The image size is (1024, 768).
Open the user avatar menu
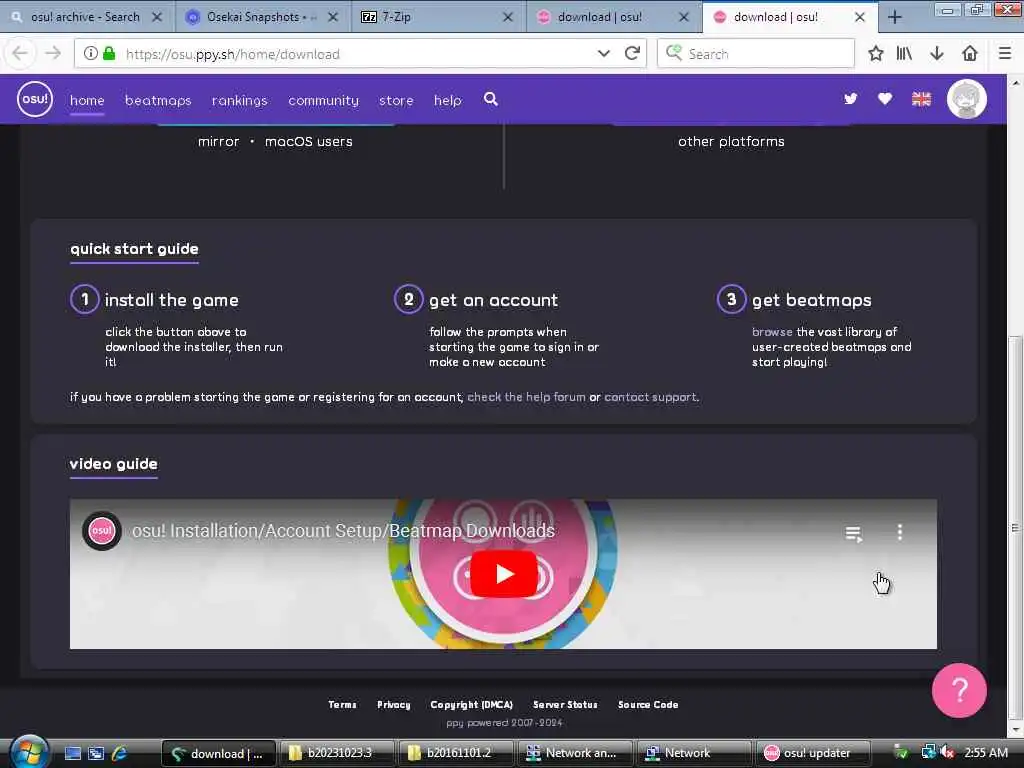pyautogui.click(x=967, y=99)
